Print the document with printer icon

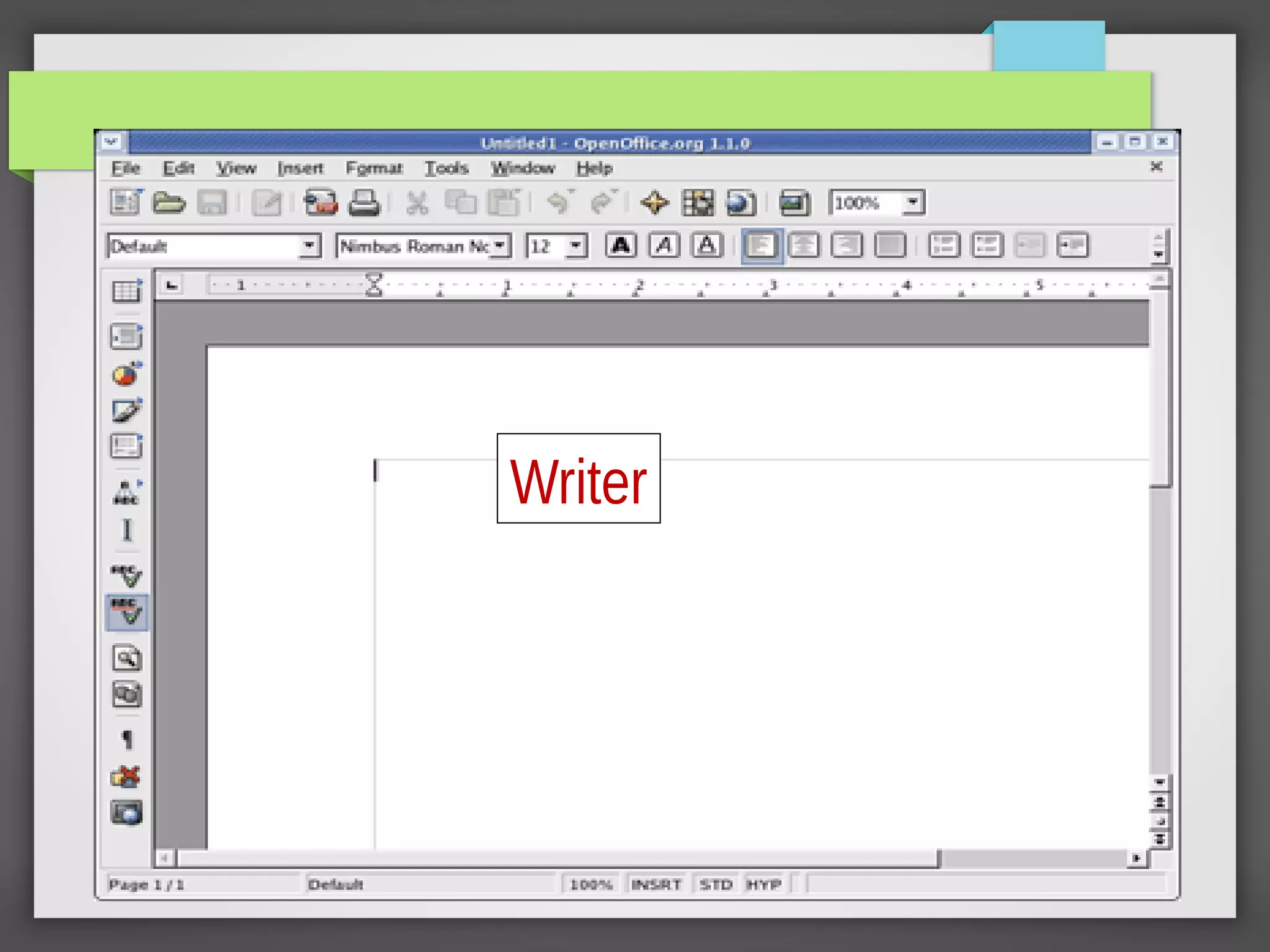coord(364,203)
